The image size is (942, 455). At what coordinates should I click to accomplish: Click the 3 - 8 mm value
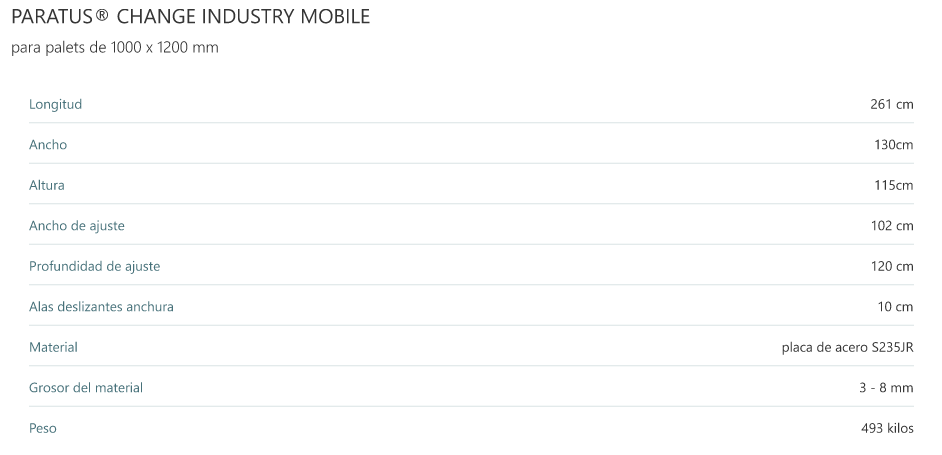[886, 388]
